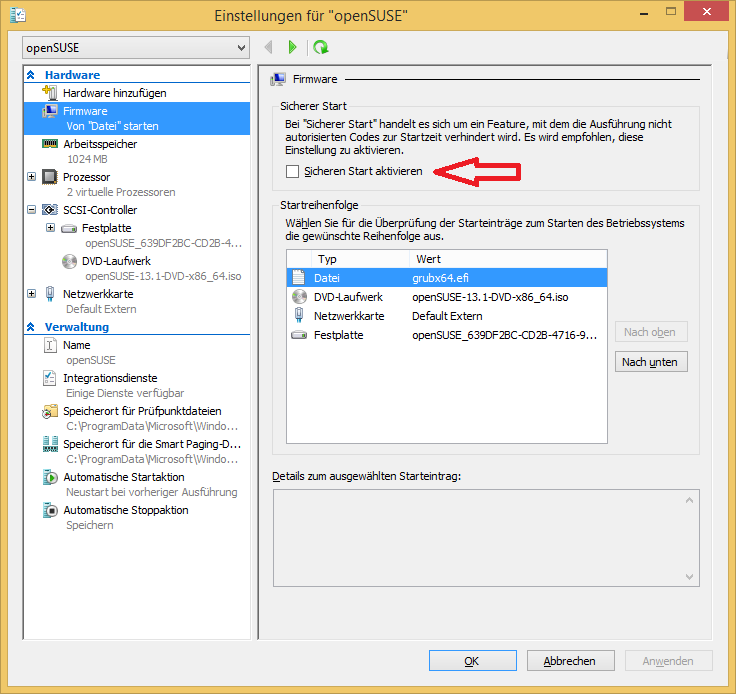736x694 pixels.
Task: Click the DVD-Laufwerk disc icon in the tree
Action: 69,261
